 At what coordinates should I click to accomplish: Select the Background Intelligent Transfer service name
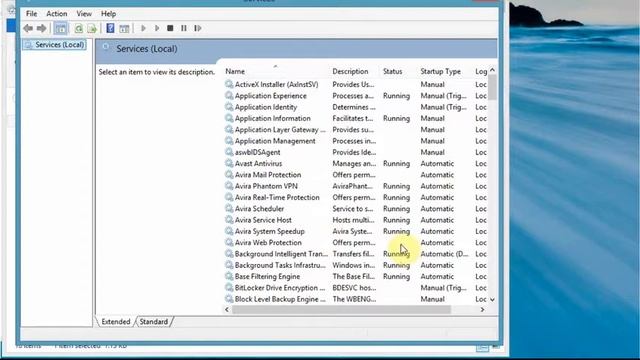click(281, 254)
